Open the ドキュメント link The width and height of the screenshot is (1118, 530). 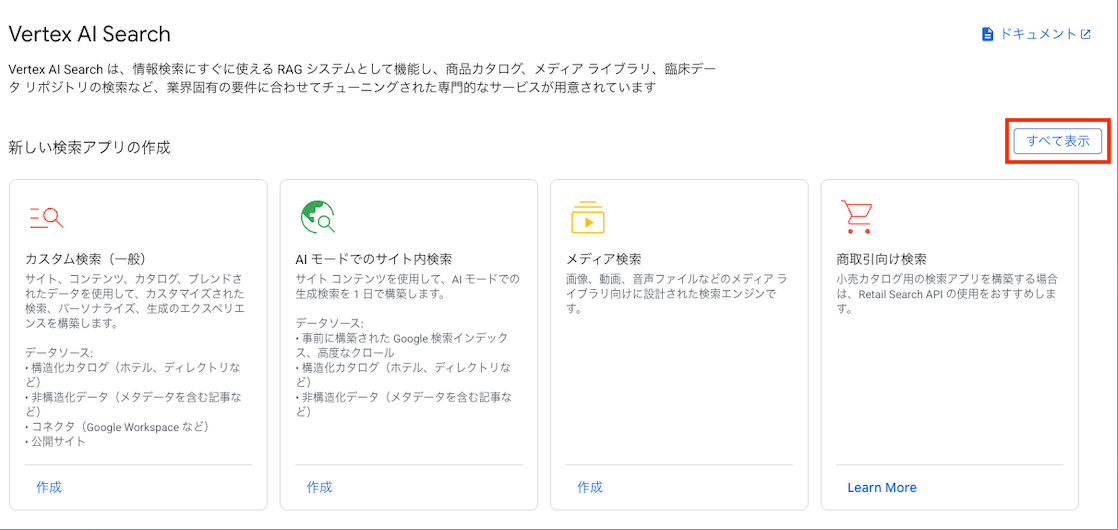tap(1036, 34)
